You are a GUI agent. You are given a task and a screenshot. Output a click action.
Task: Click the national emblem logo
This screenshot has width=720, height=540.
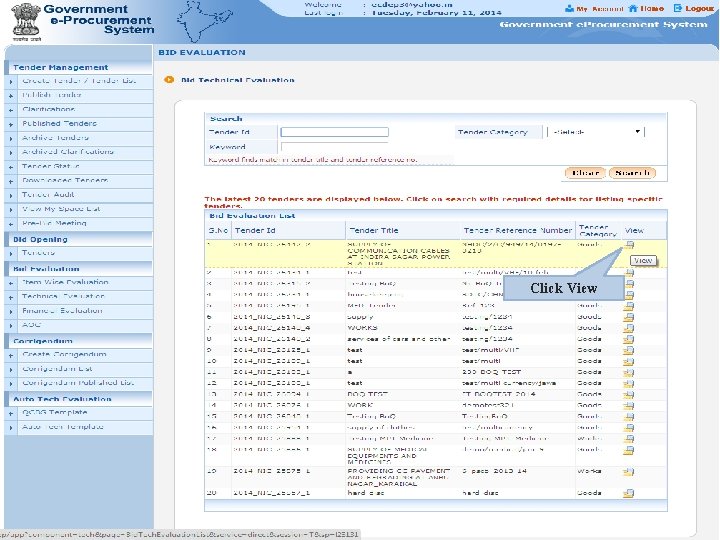click(26, 22)
